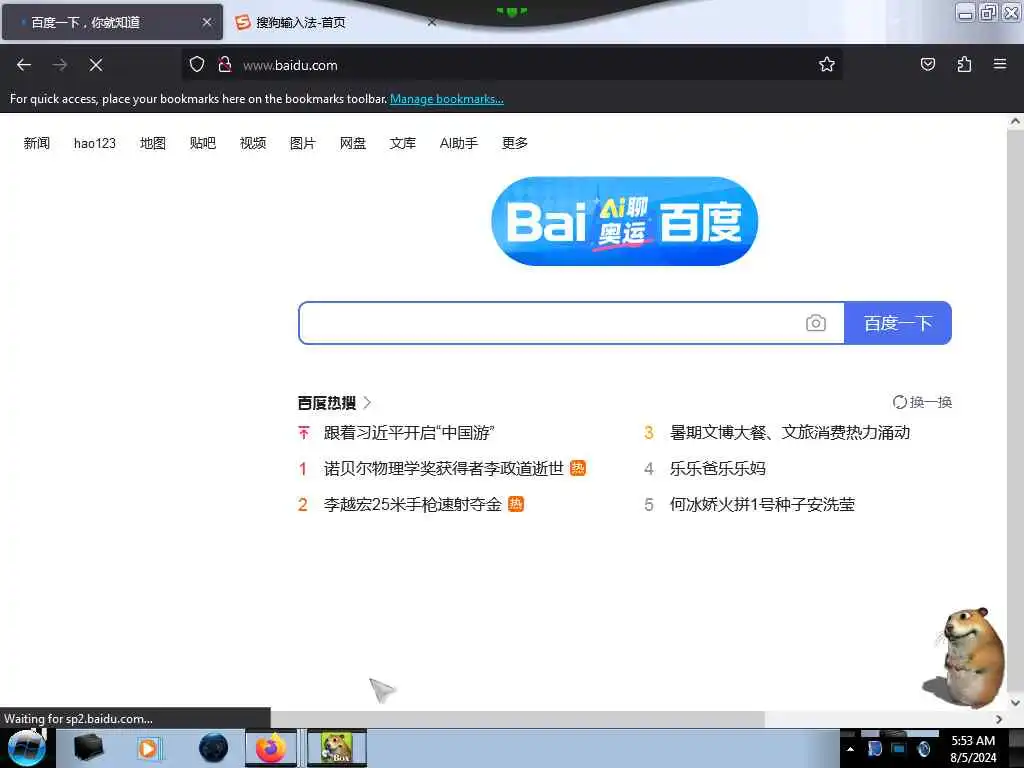Launch the media player taskbar icon
This screenshot has width=1024, height=768.
point(148,748)
